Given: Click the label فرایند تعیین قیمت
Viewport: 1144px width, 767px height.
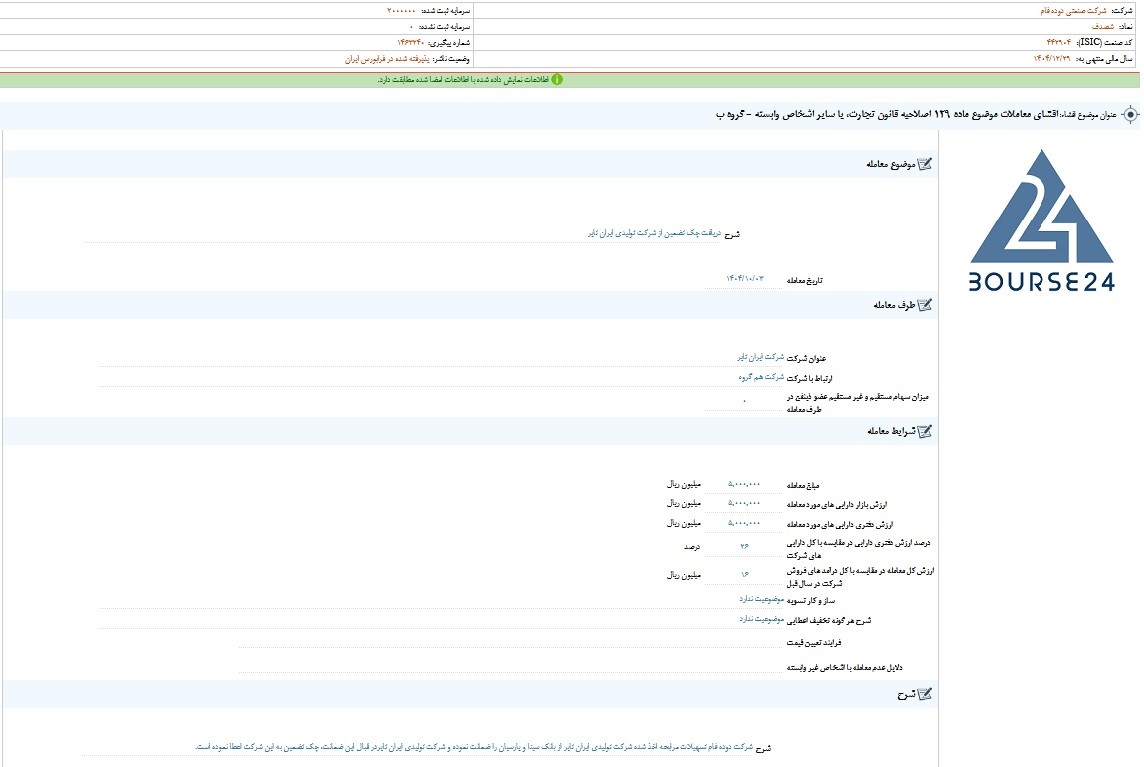Looking at the screenshot, I should pyautogui.click(x=813, y=643).
